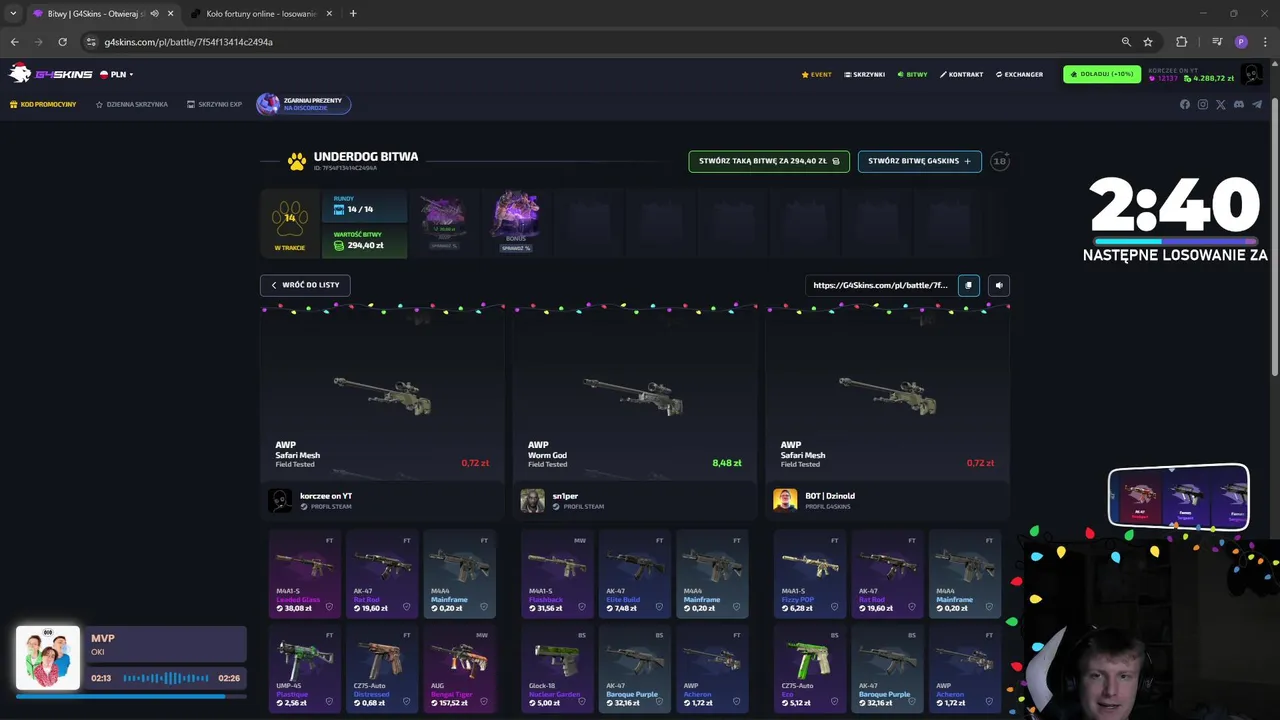Click the shield icon on Plastique card
The width and height of the screenshot is (1280, 720).
[328, 703]
